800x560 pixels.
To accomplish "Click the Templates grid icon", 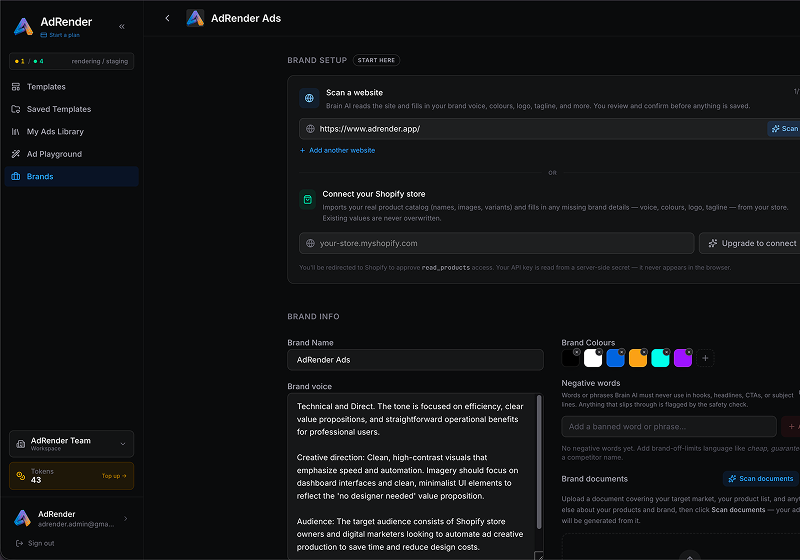I will [16, 87].
